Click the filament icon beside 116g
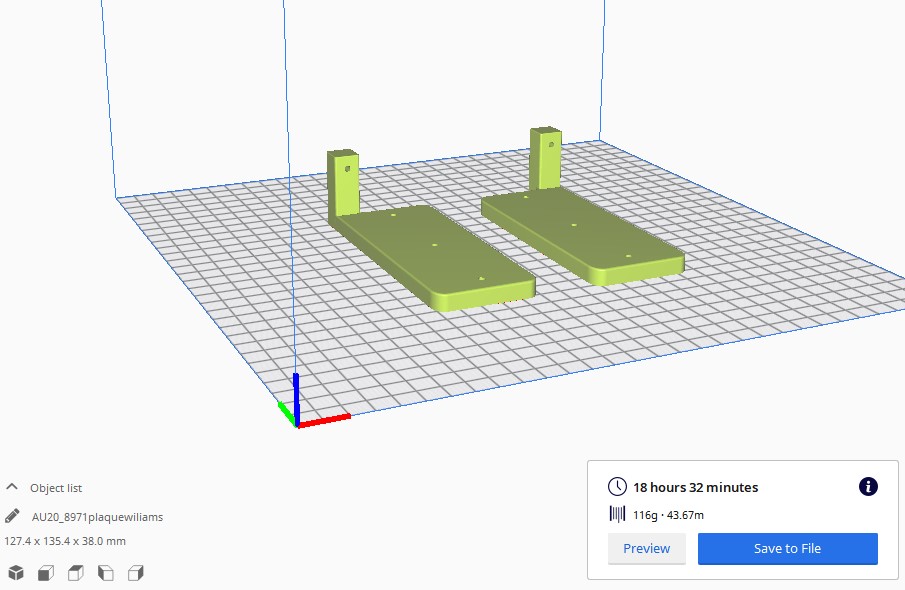This screenshot has height=590, width=905. pos(617,514)
